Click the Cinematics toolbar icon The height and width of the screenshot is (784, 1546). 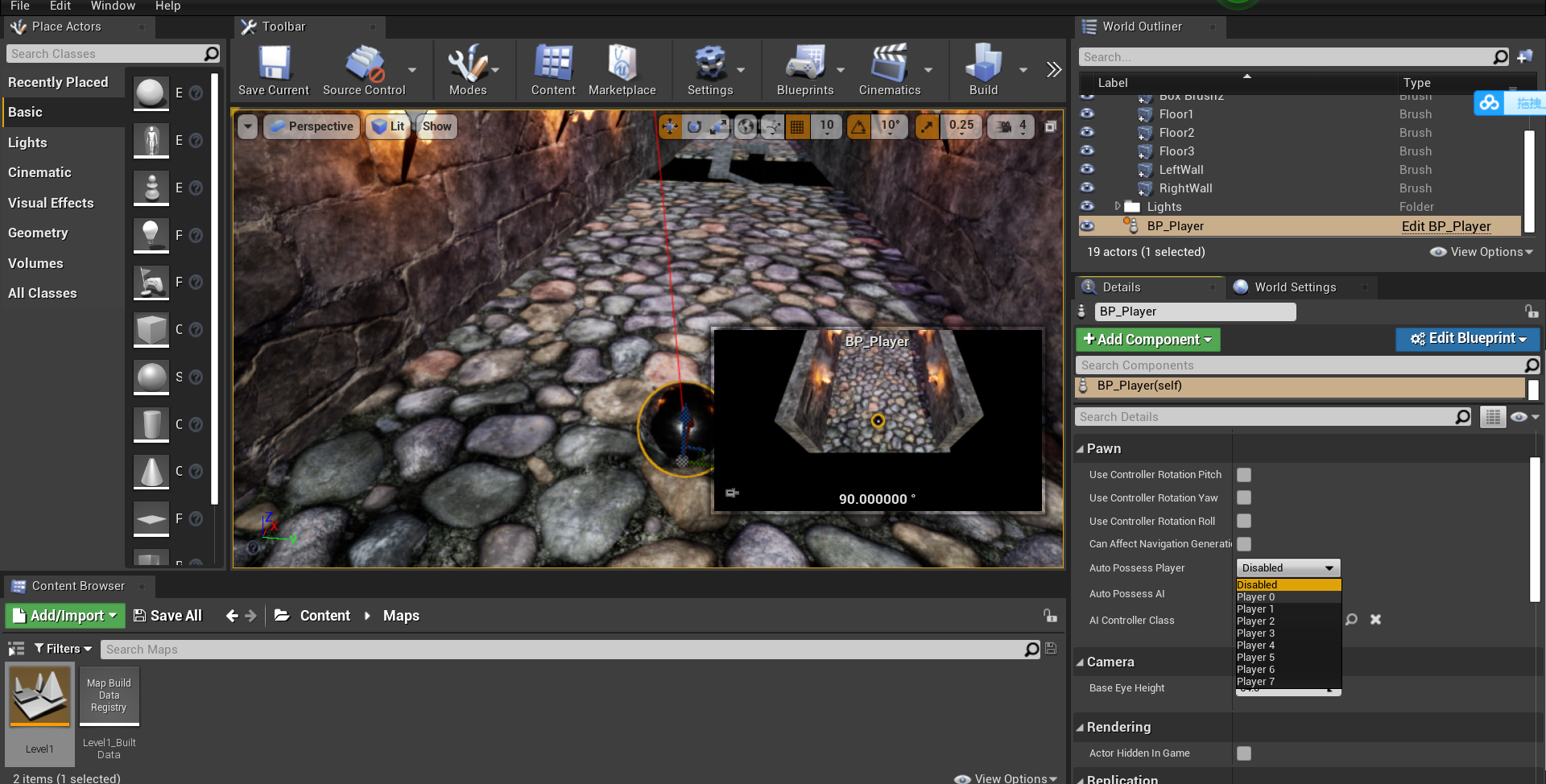890,70
